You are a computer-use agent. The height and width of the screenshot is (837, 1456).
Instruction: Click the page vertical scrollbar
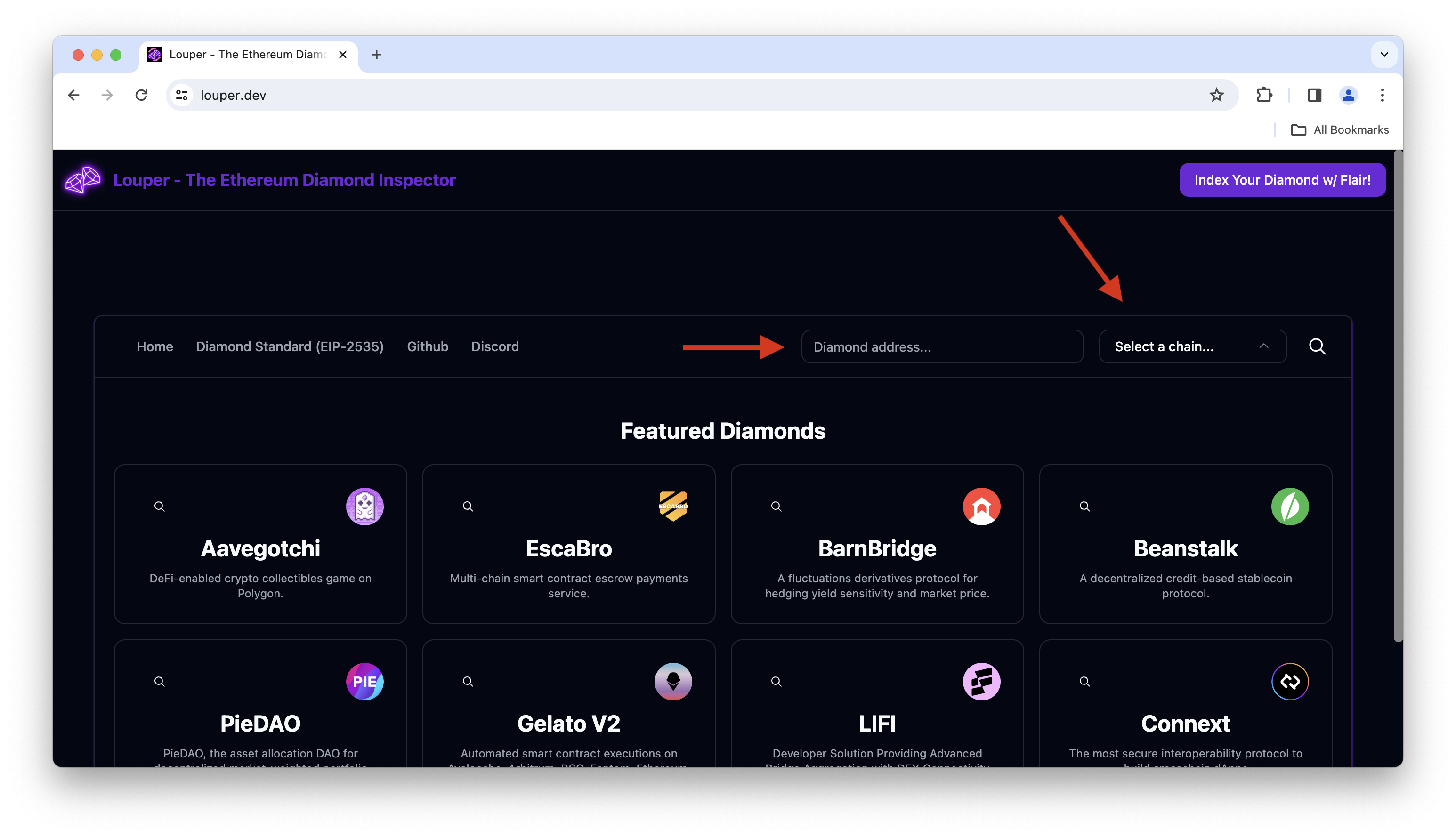[1398, 397]
